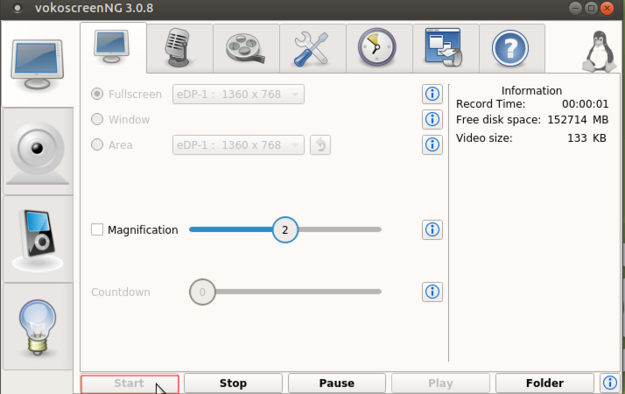Enable the Magnification checkbox
The width and height of the screenshot is (625, 394).
(97, 230)
